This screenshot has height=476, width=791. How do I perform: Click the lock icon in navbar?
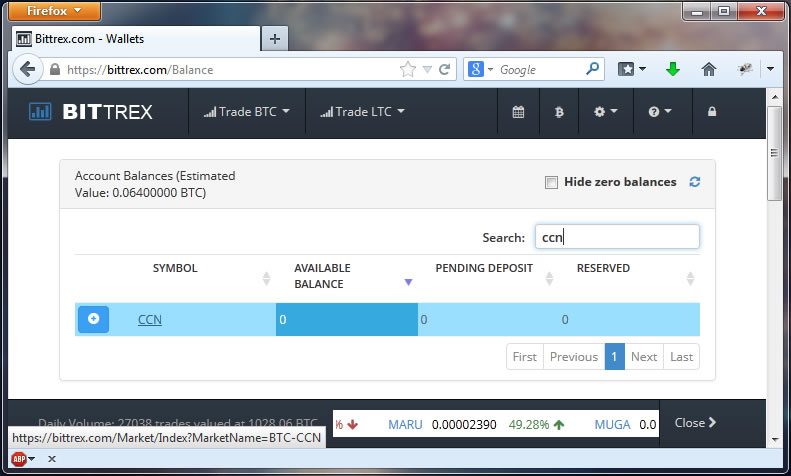point(712,111)
